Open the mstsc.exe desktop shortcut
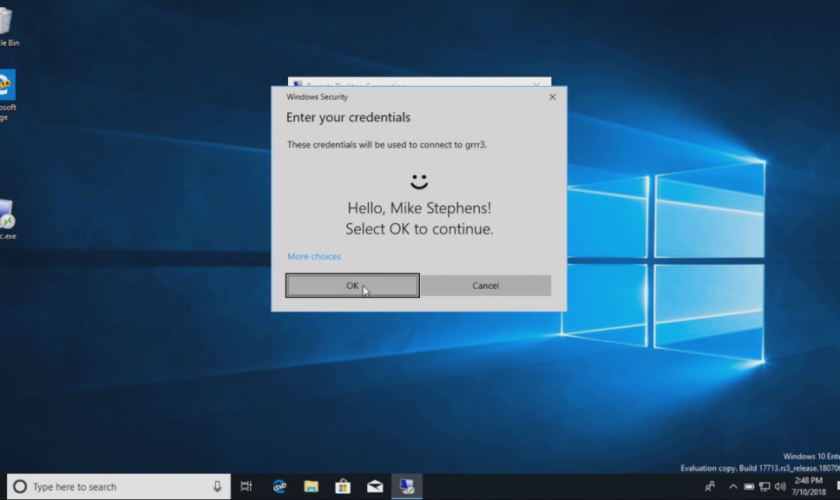The image size is (840, 500). pos(6,218)
